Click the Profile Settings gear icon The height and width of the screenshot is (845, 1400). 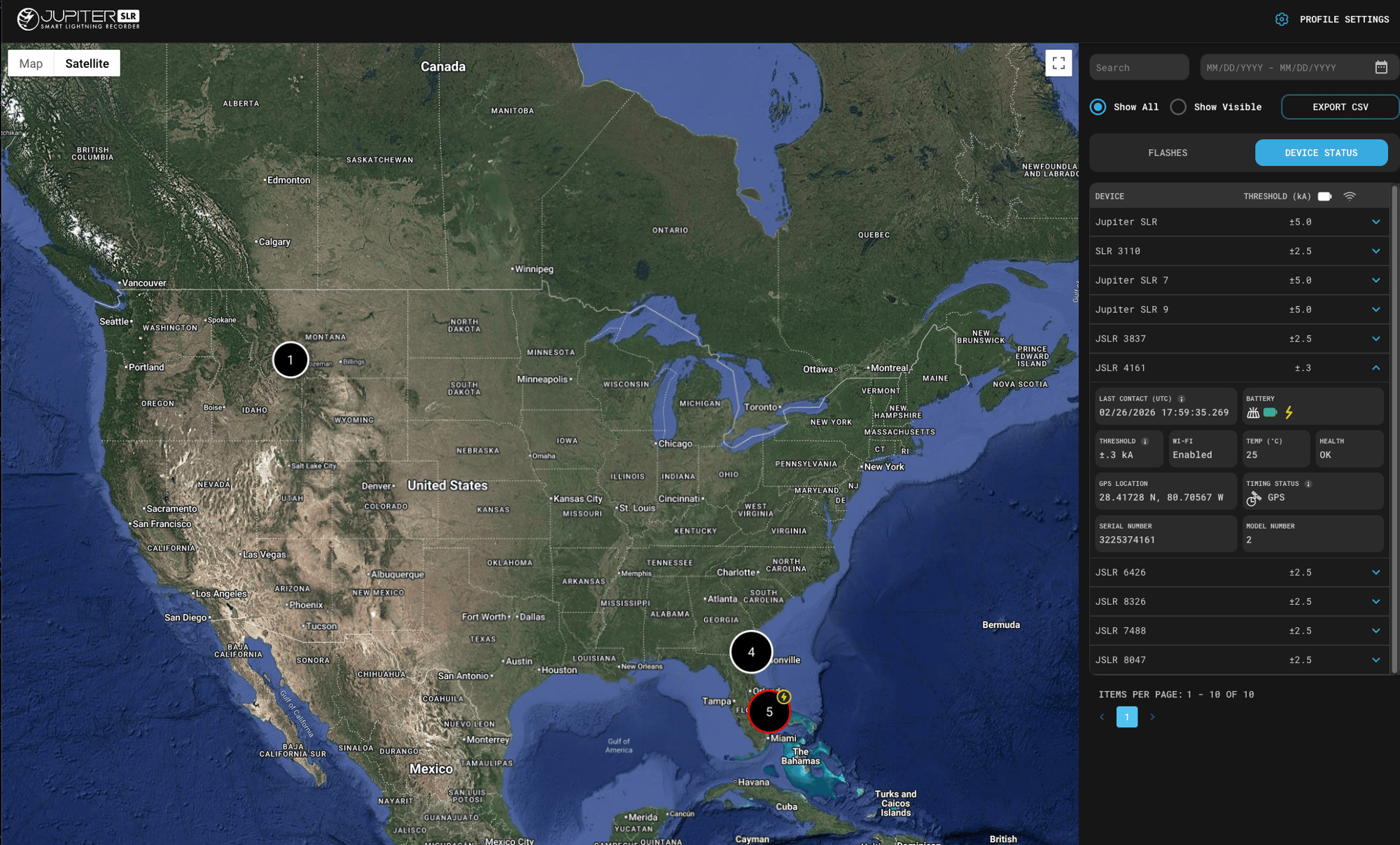[1281, 20]
